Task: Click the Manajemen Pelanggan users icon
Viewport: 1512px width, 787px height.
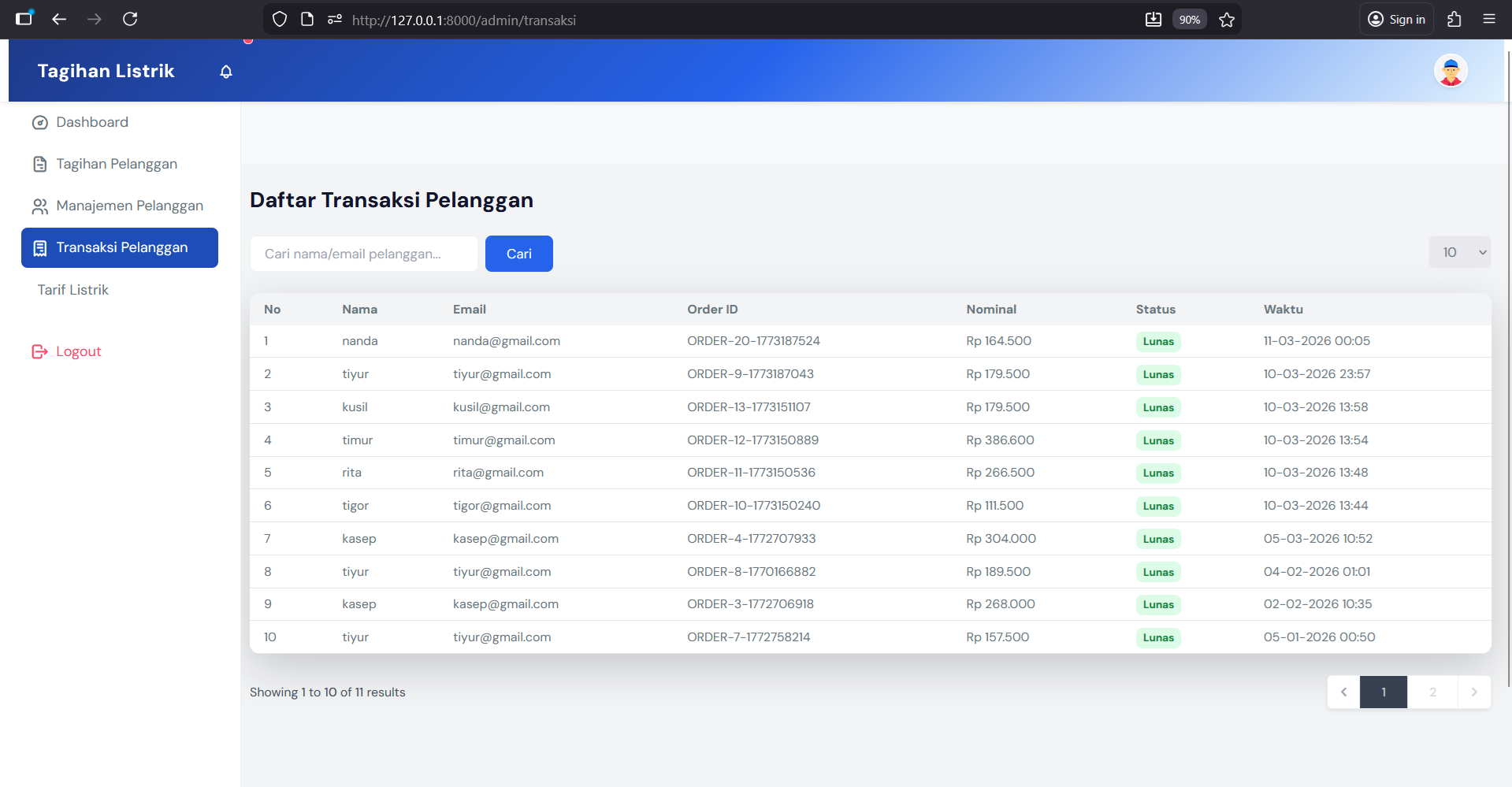Action: point(40,206)
